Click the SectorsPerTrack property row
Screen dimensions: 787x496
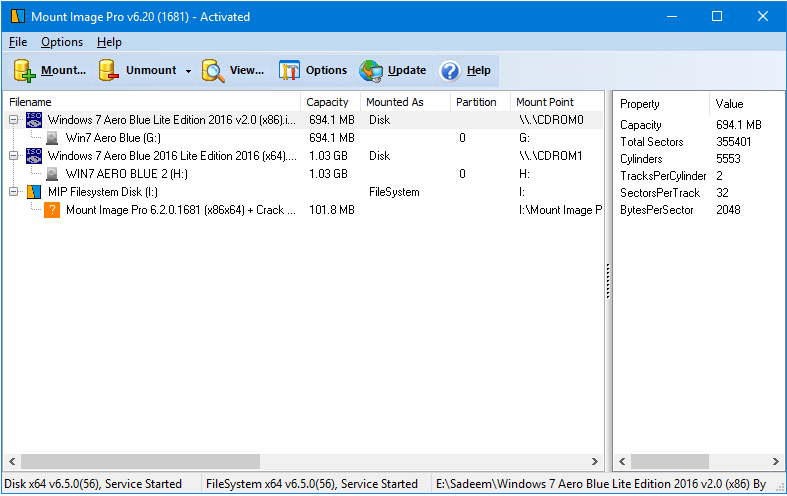pos(699,193)
